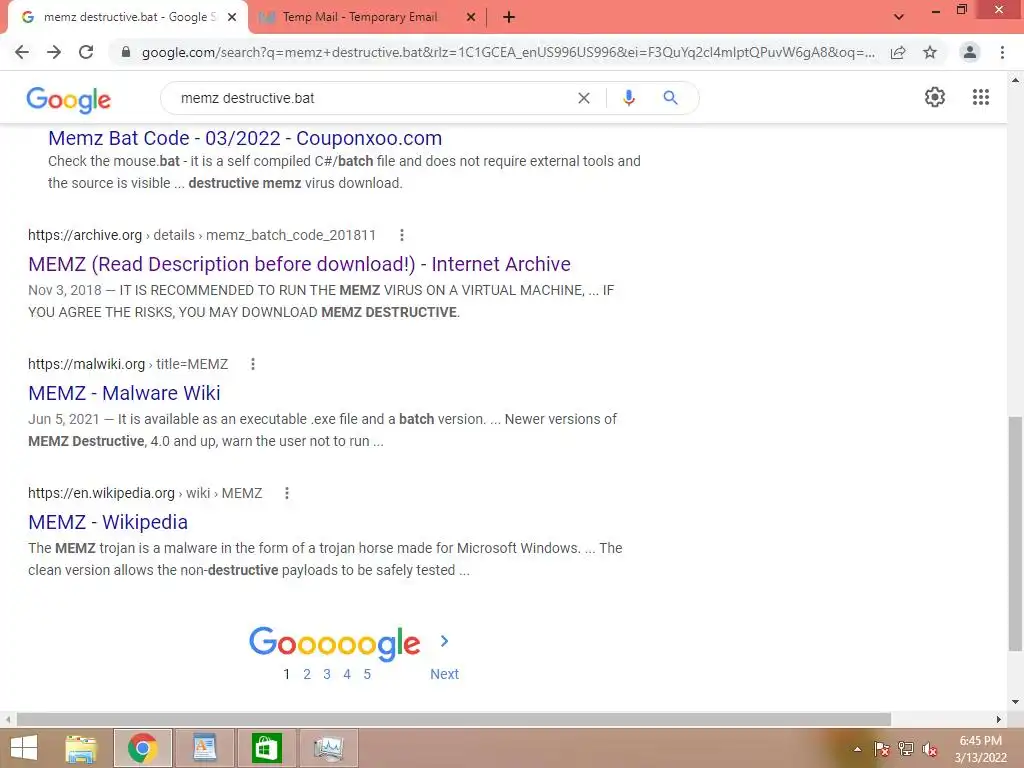Click the Action Center flag tray icon
This screenshot has width=1024, height=768.
[x=882, y=749]
